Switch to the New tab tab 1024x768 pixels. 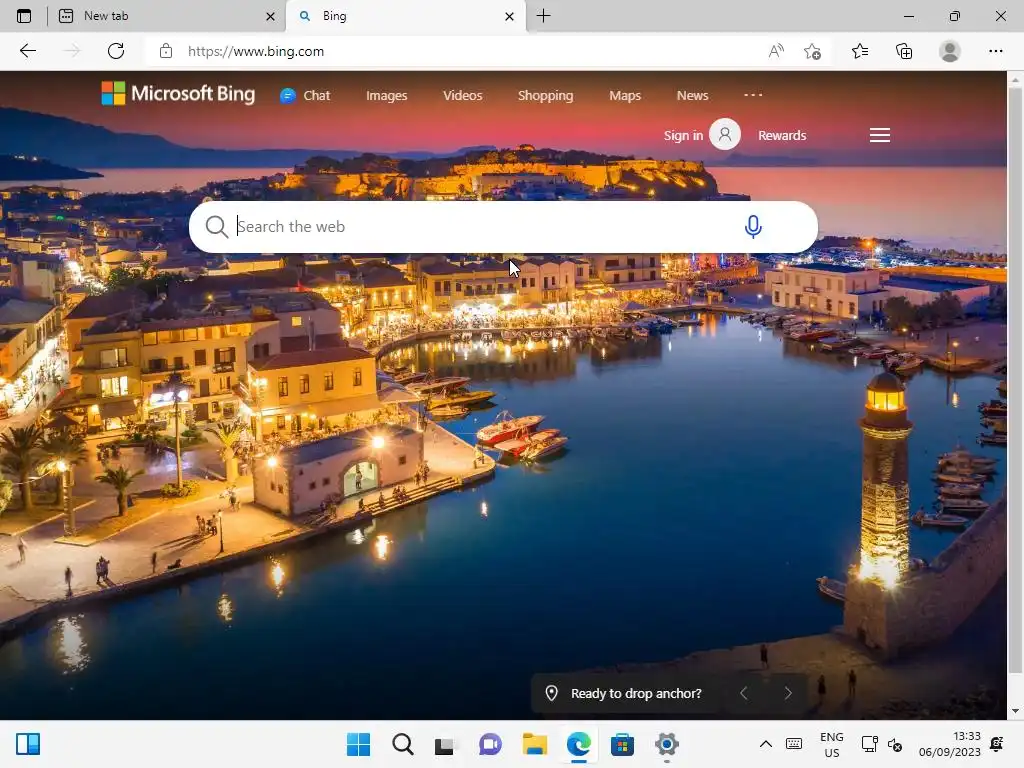click(167, 16)
